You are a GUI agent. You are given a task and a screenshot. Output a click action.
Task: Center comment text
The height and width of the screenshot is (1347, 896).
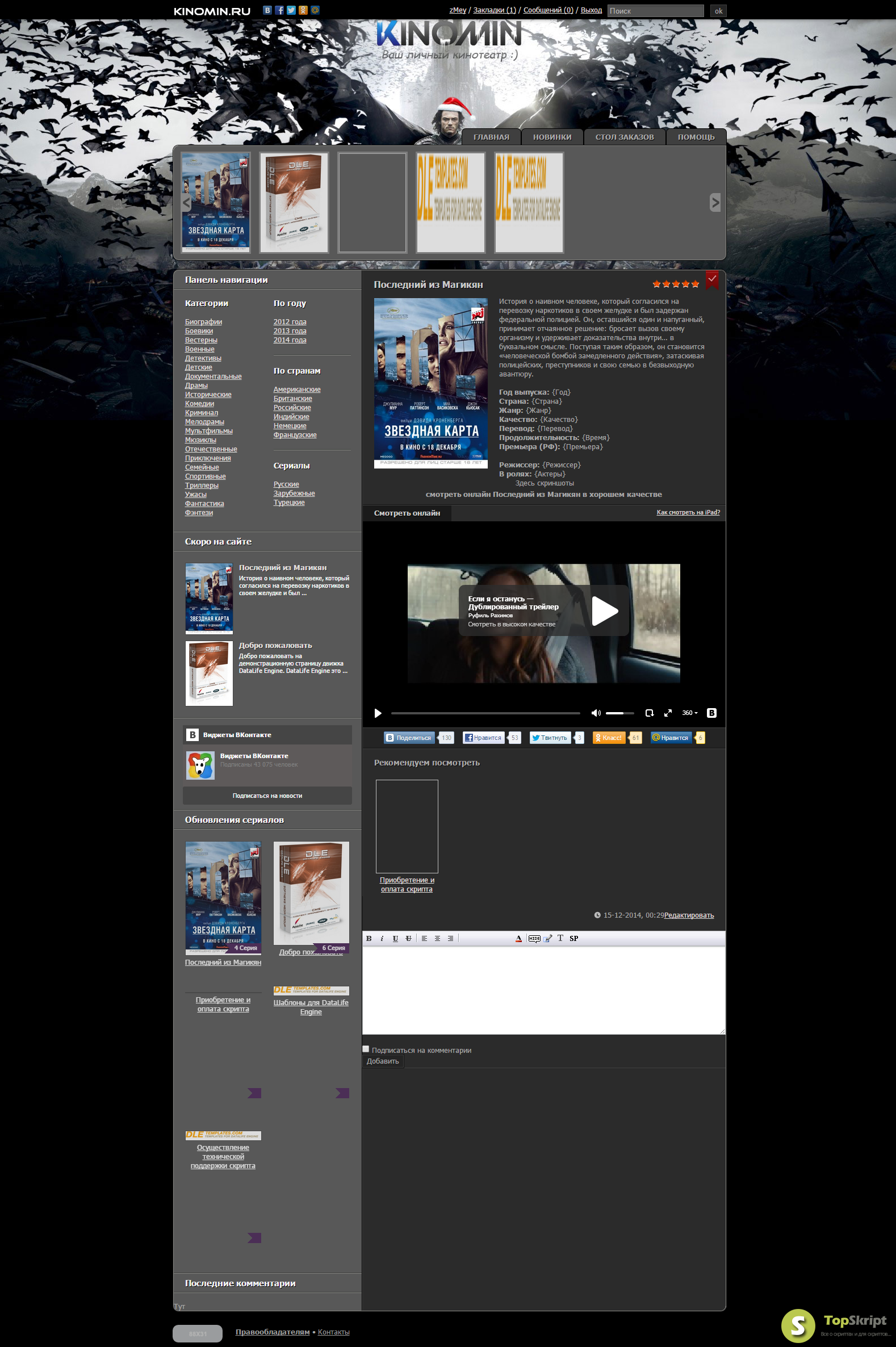437,938
